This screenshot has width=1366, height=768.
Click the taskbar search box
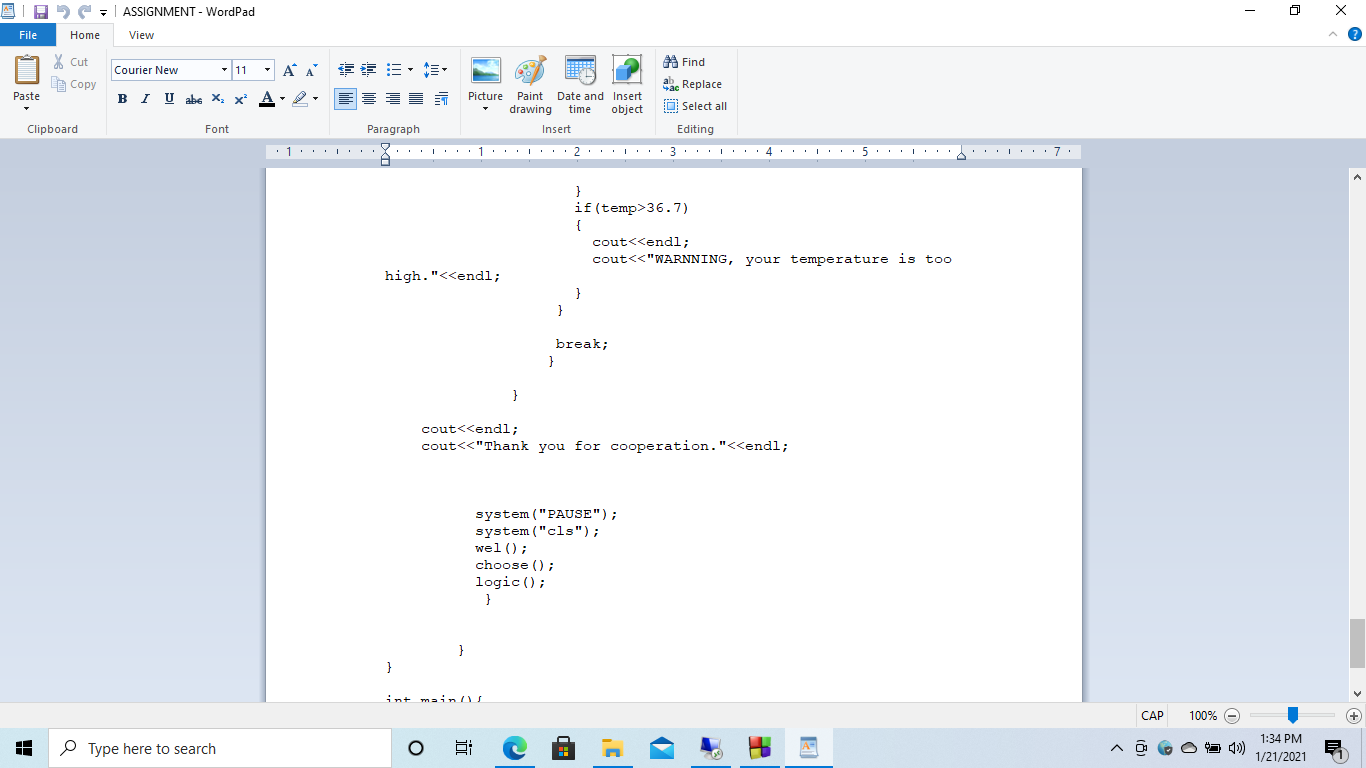pyautogui.click(x=220, y=748)
